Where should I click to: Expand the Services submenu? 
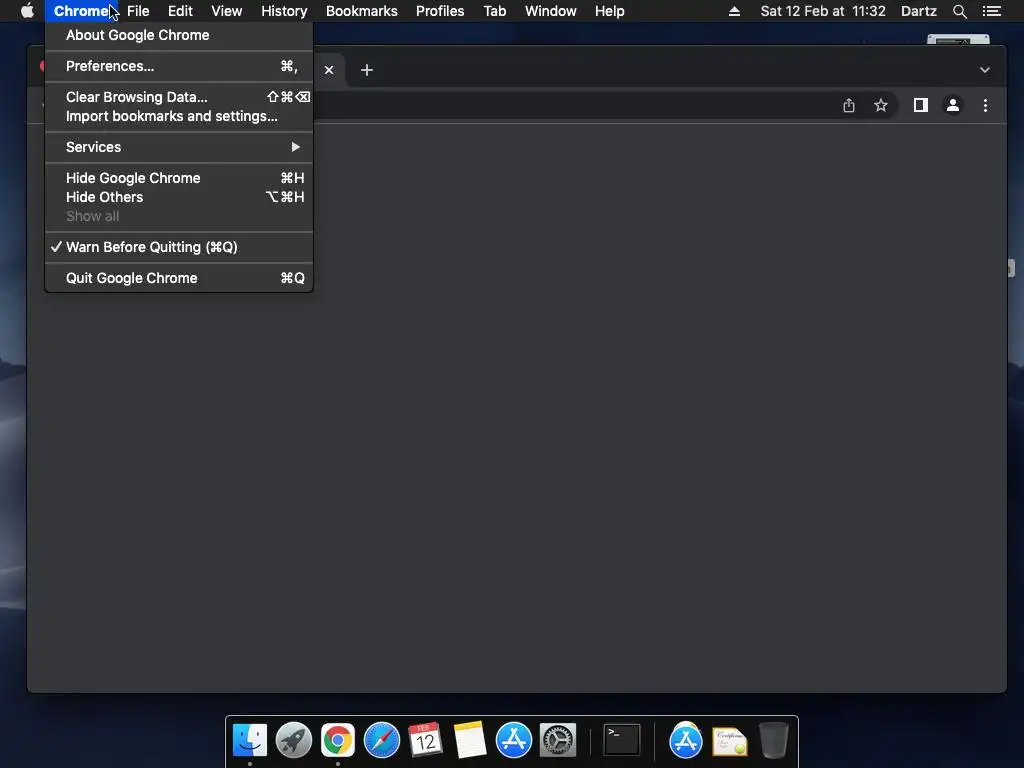179,147
